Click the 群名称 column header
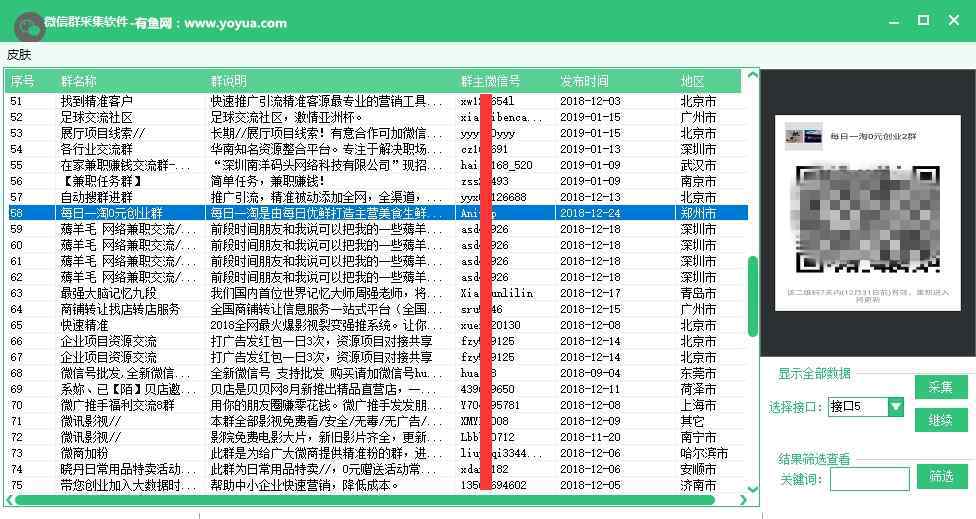976x519 pixels. [79, 81]
